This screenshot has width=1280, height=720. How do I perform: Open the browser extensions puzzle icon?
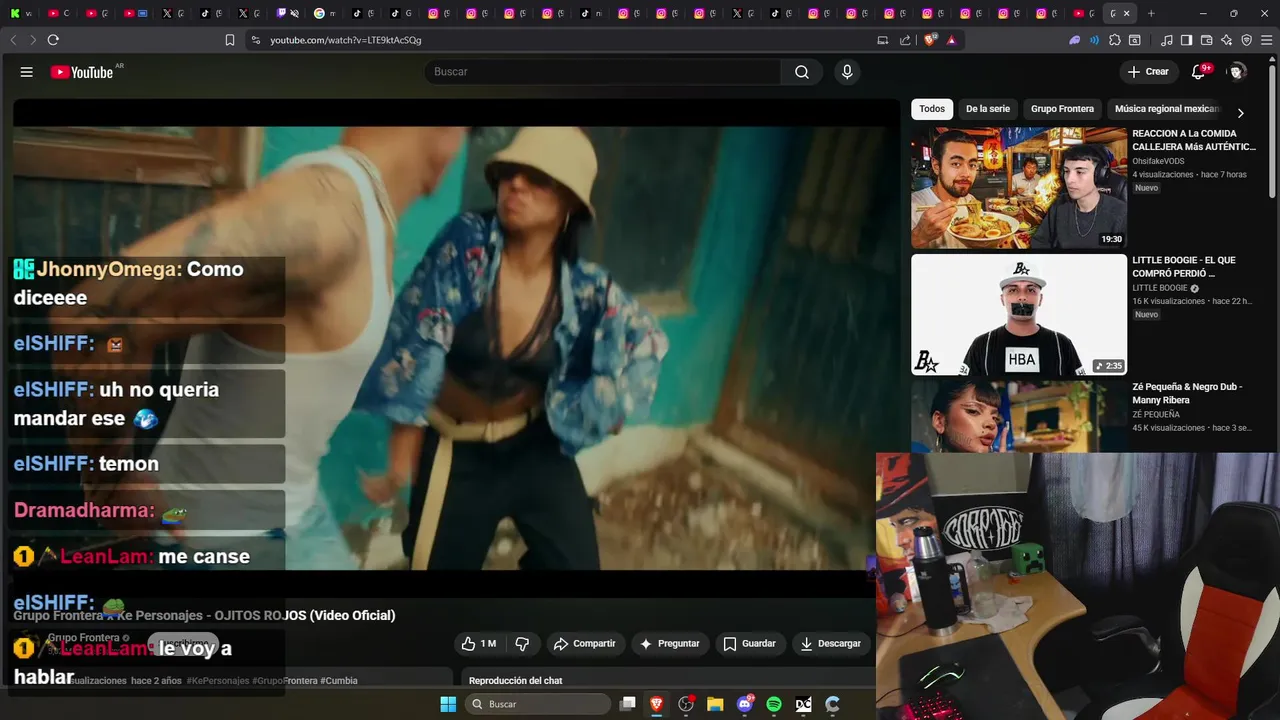(x=1115, y=40)
